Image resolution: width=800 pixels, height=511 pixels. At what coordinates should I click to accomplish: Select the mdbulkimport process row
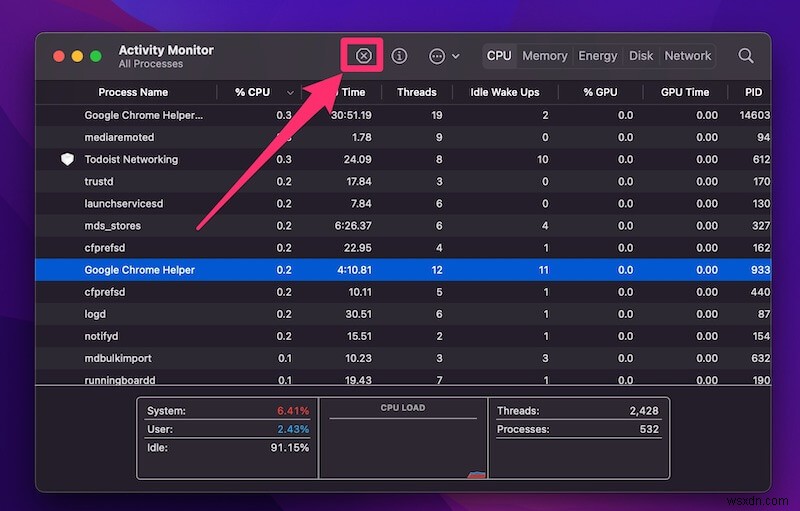403,359
